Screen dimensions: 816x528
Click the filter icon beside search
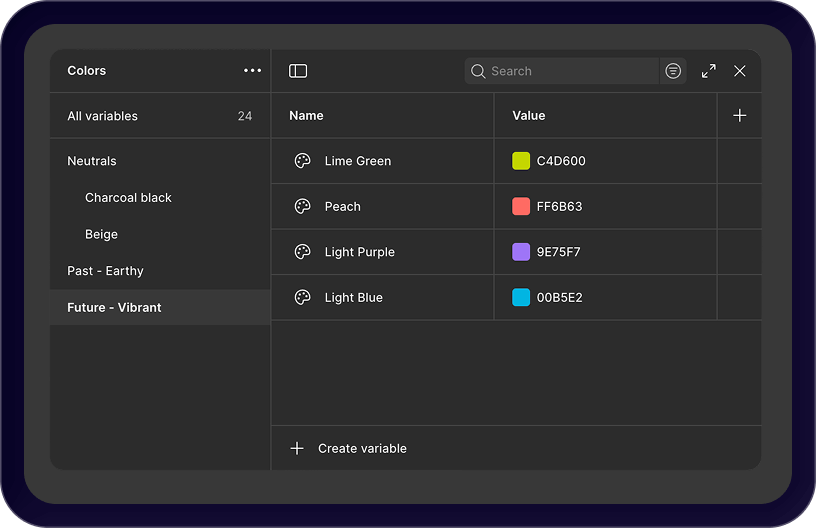tap(673, 71)
